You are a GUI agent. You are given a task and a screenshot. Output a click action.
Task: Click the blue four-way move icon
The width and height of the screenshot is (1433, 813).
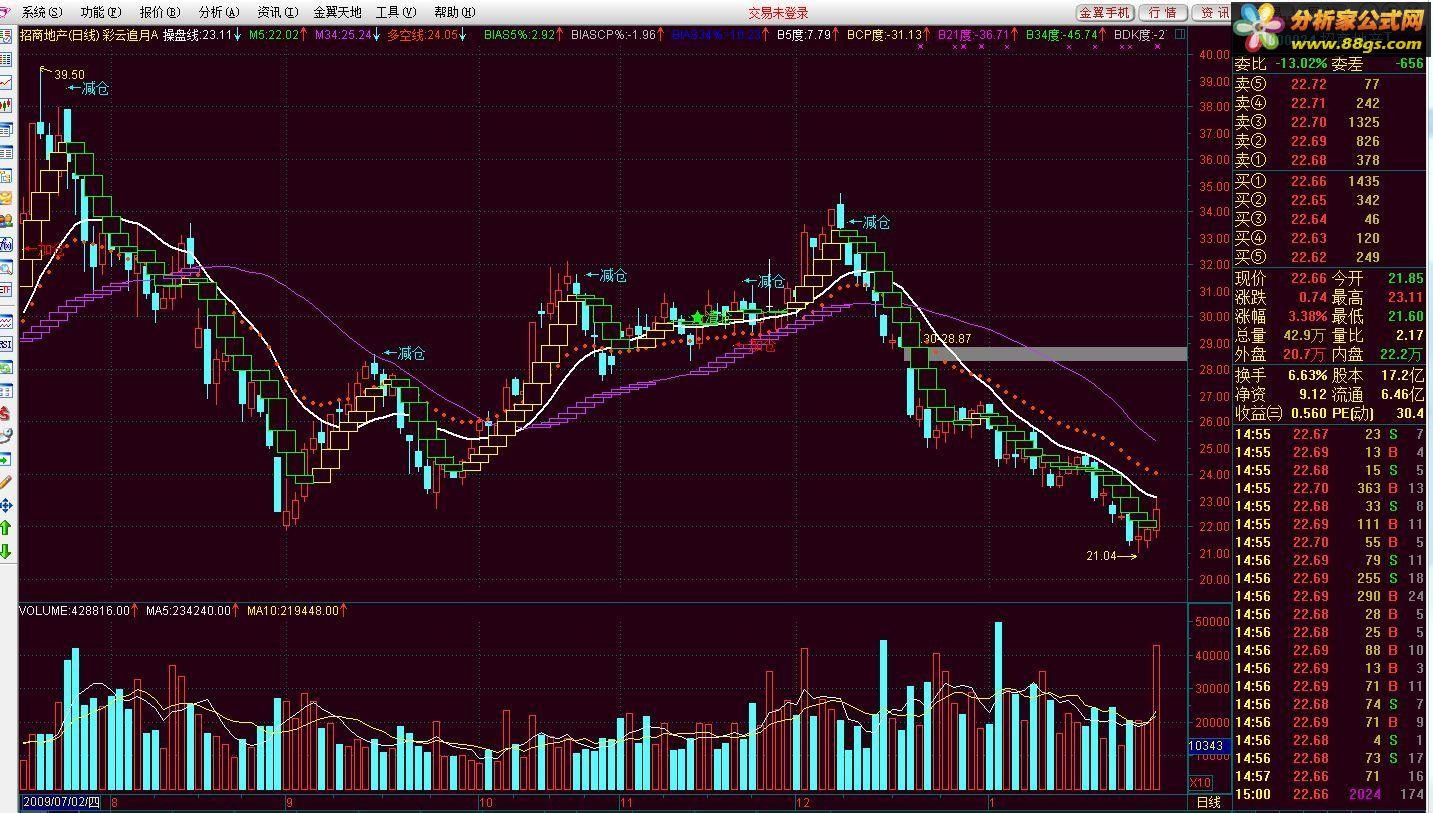(x=7, y=507)
